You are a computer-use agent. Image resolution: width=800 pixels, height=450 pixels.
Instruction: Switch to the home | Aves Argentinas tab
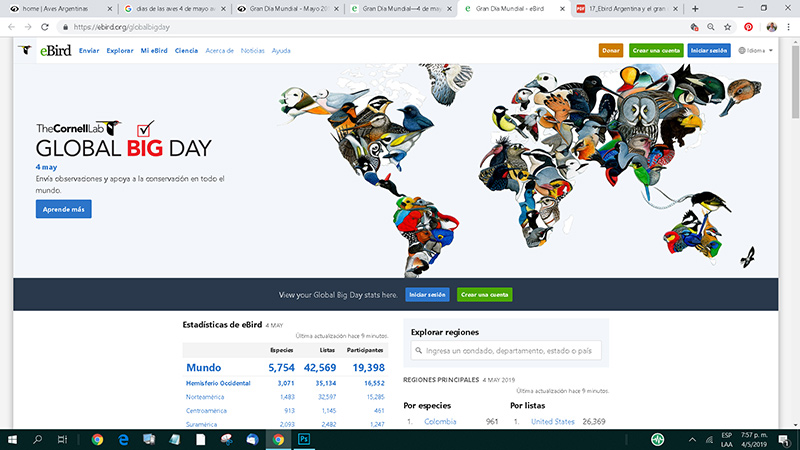(58, 8)
